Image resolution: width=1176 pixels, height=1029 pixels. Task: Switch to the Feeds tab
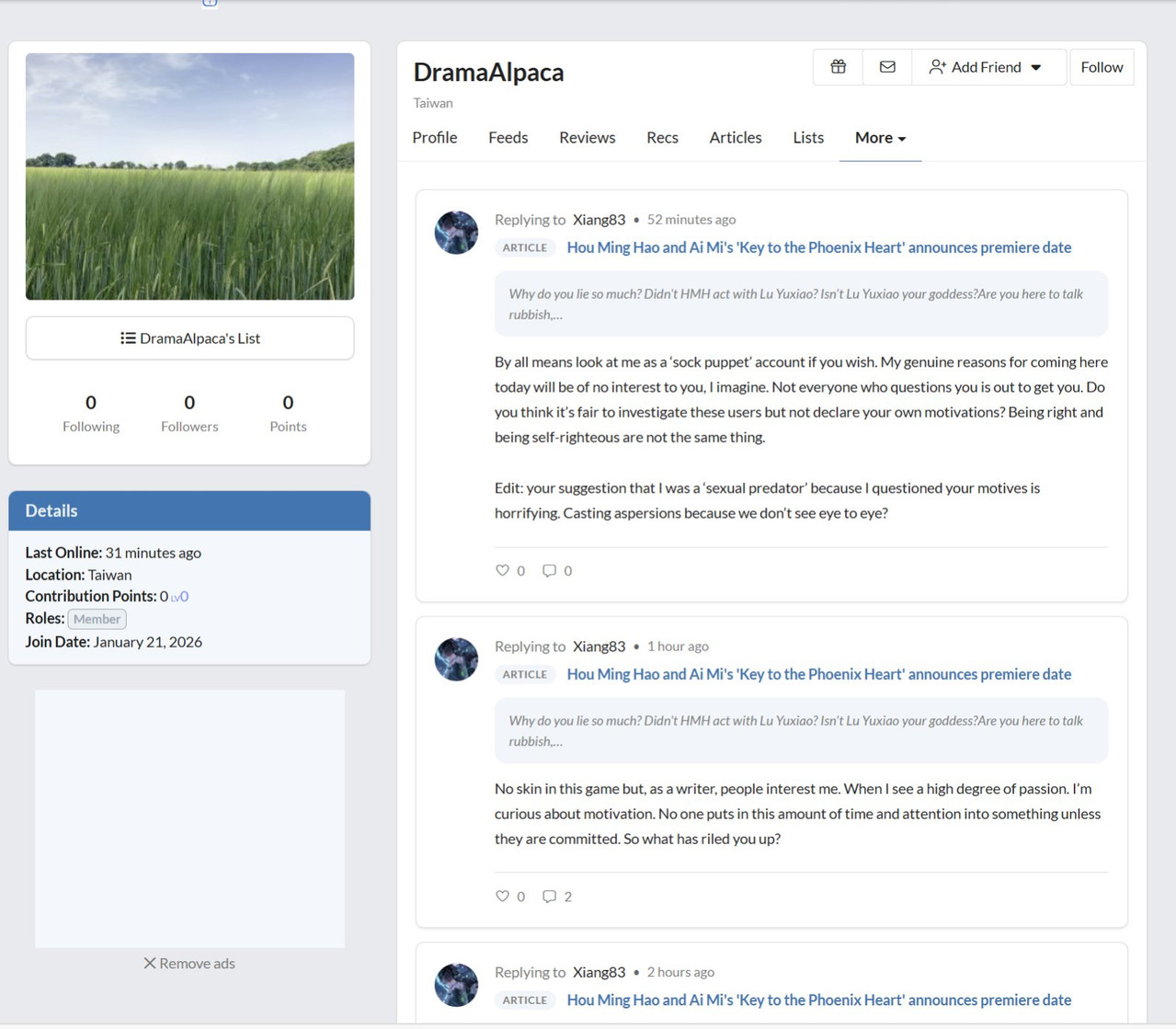pyautogui.click(x=508, y=137)
